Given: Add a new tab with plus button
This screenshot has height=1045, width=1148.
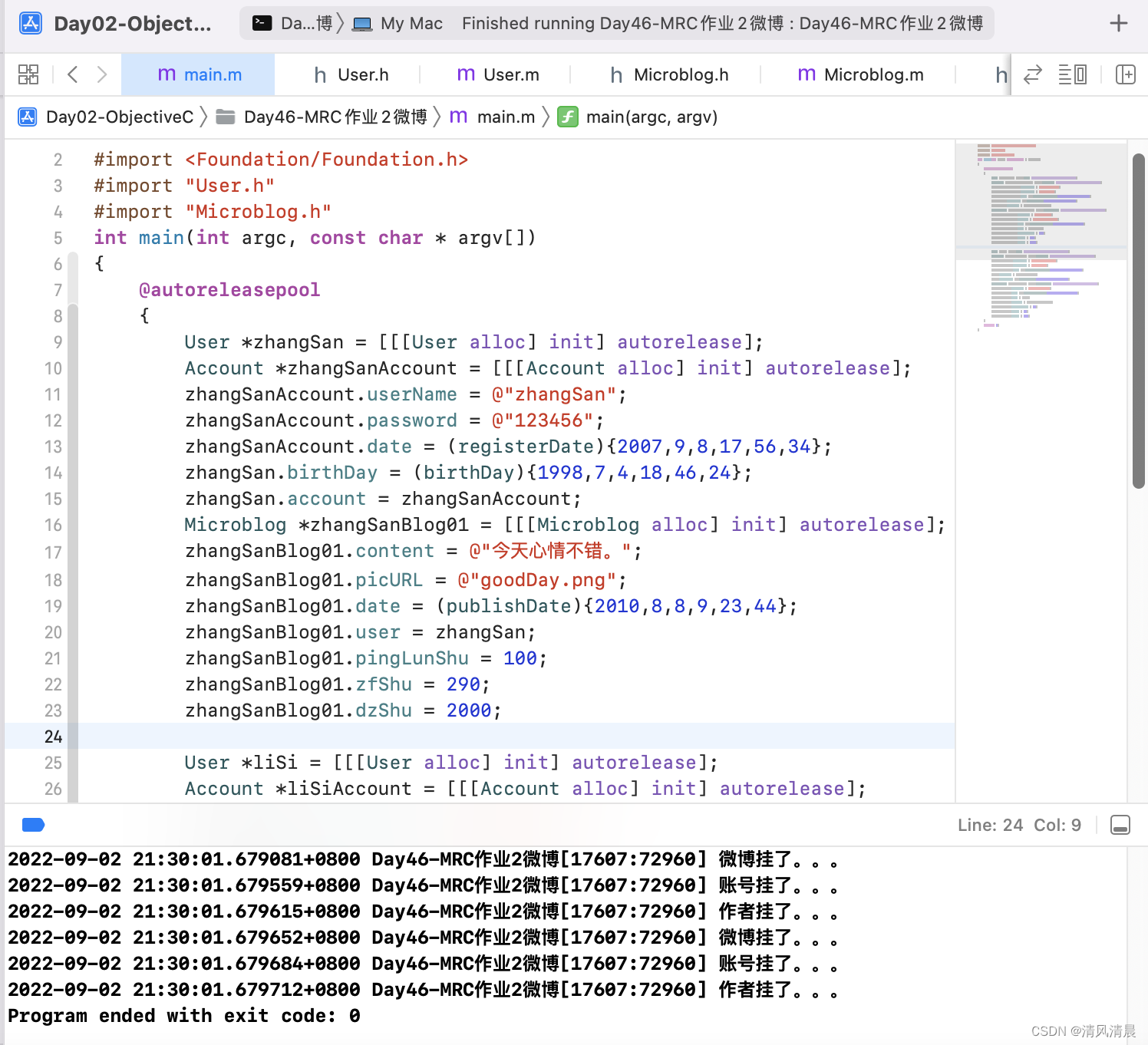Looking at the screenshot, I should point(1119,24).
